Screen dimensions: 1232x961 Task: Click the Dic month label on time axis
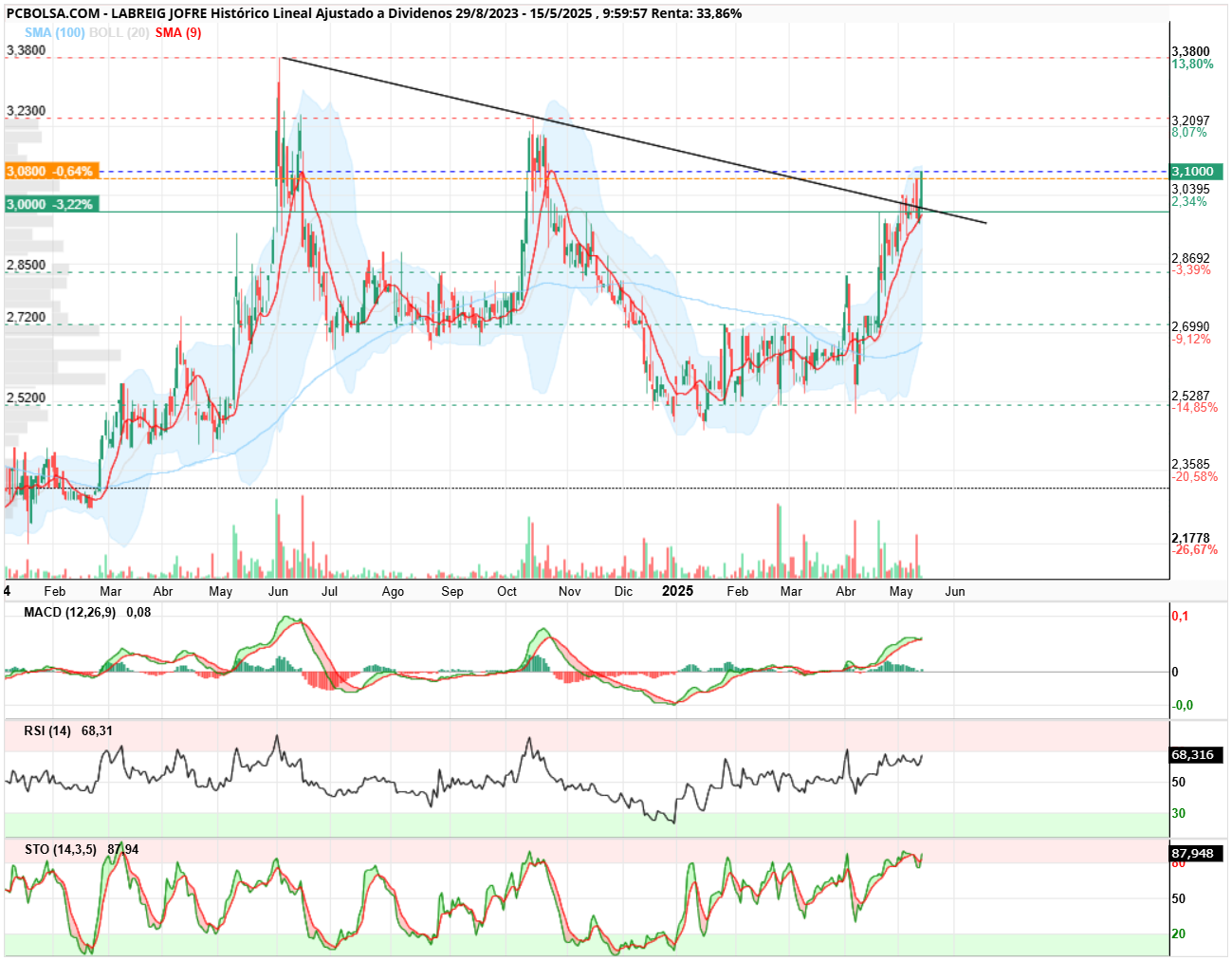click(x=623, y=591)
